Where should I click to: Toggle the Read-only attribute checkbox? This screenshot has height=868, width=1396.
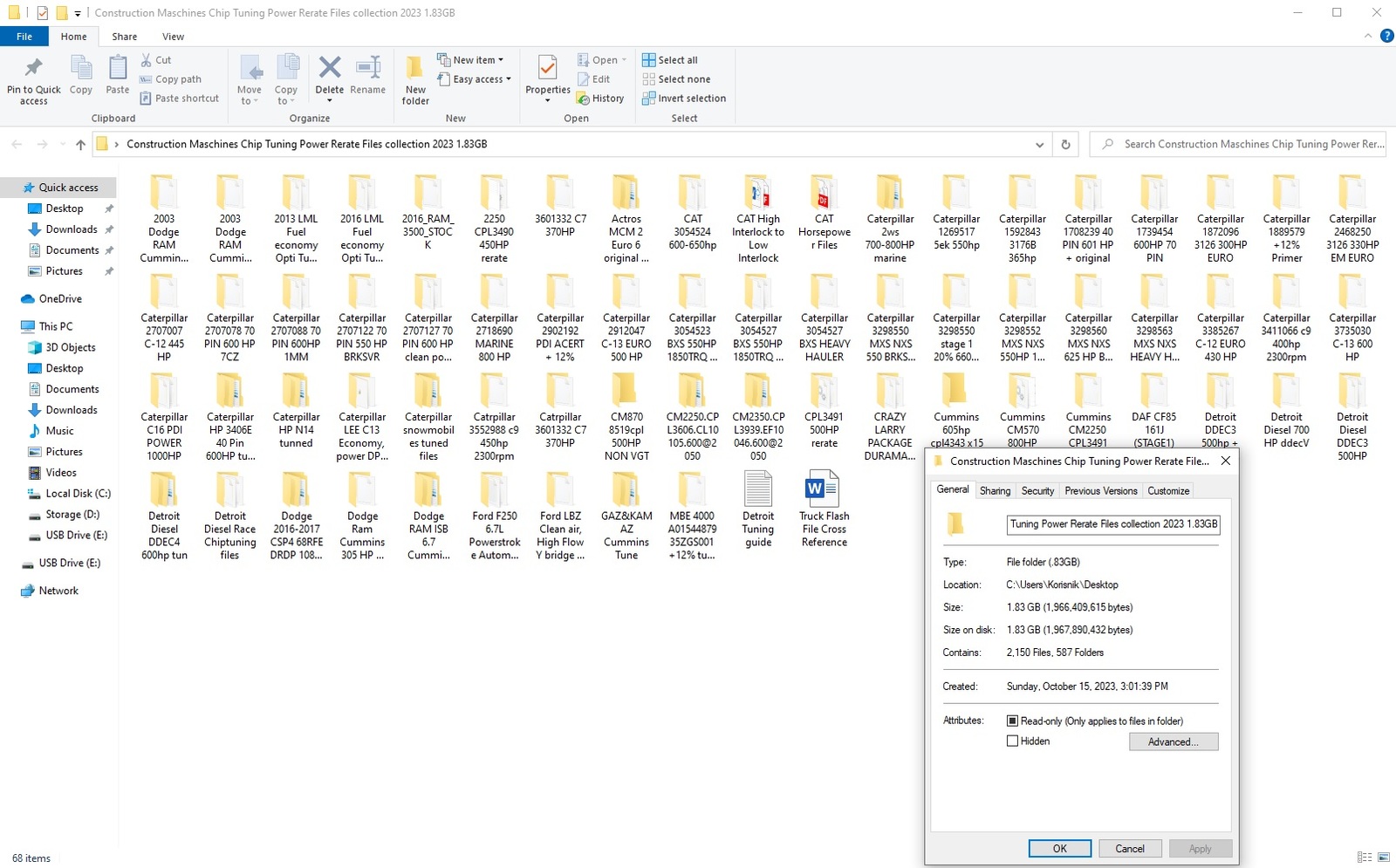(1012, 721)
